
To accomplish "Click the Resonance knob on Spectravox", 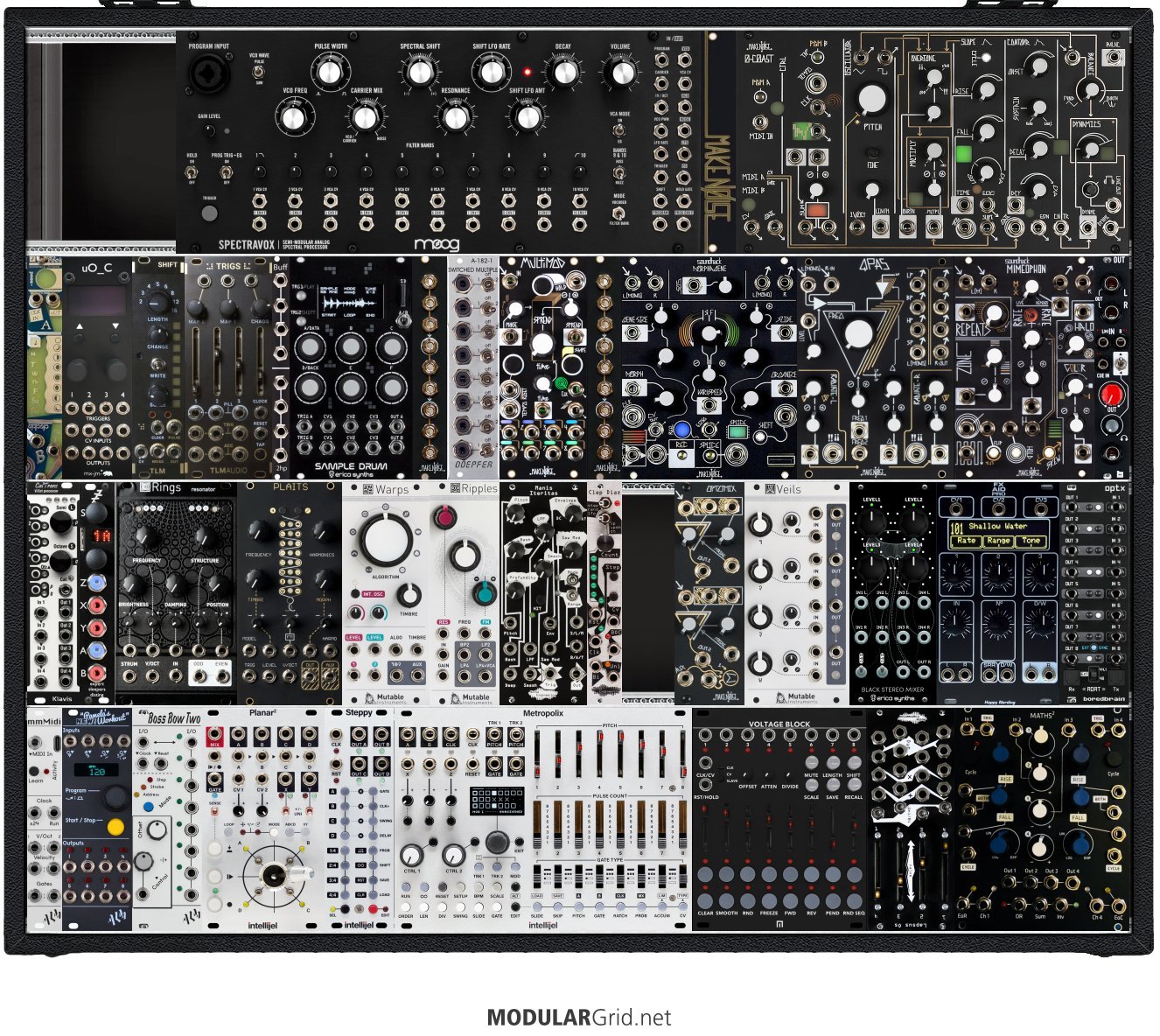I will pos(455,115).
